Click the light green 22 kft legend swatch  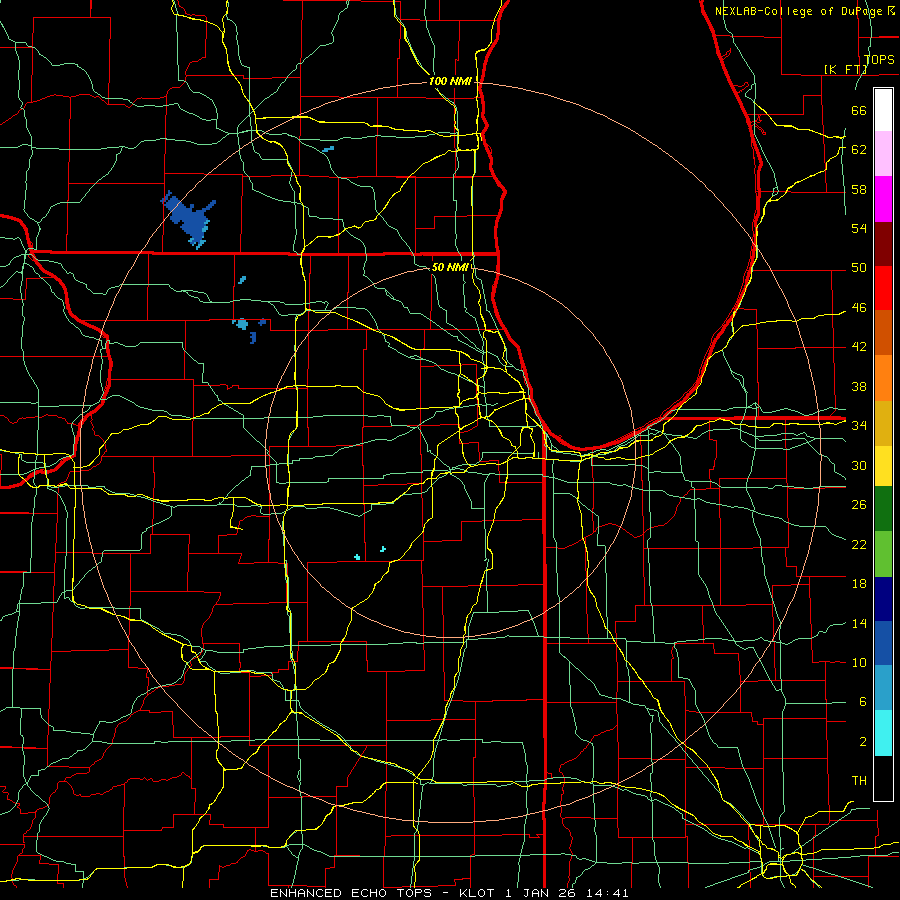[883, 554]
